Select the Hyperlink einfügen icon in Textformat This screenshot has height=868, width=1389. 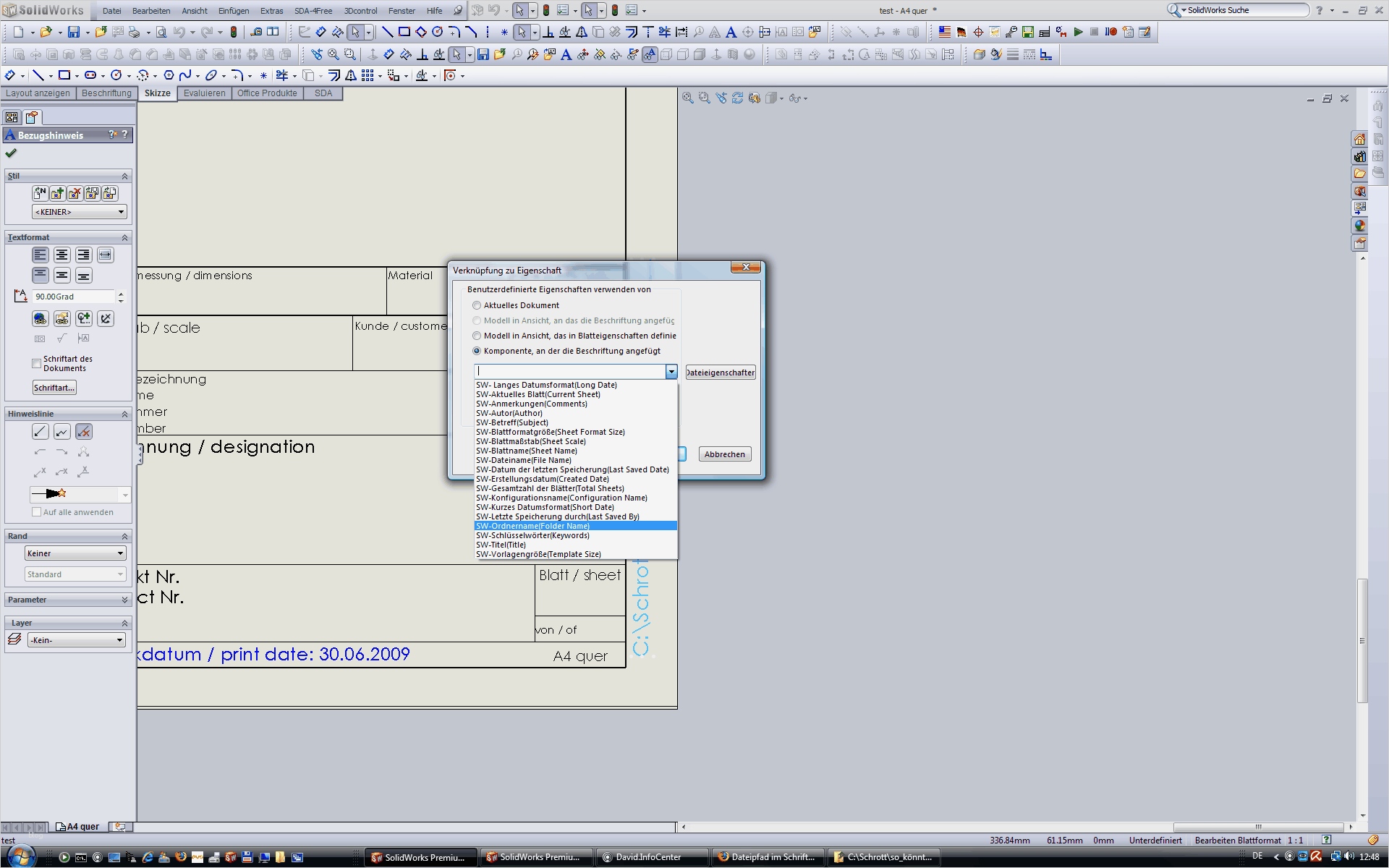40,318
